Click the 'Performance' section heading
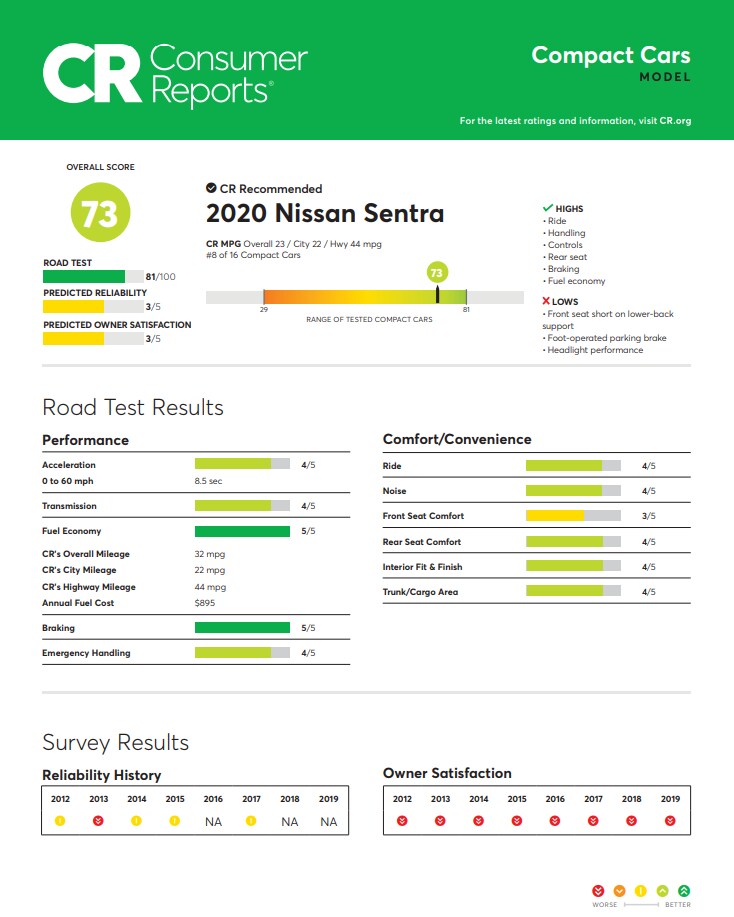Image resolution: width=734 pixels, height=917 pixels. point(85,440)
